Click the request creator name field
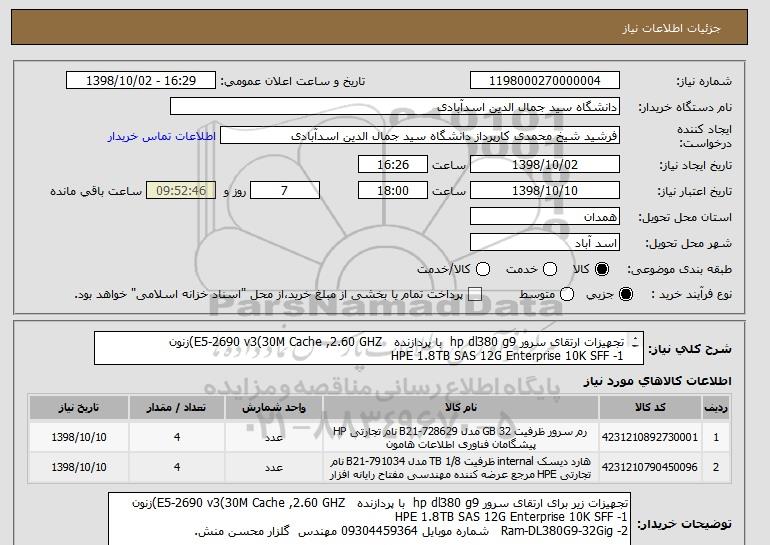The width and height of the screenshot is (770, 545). coord(420,136)
